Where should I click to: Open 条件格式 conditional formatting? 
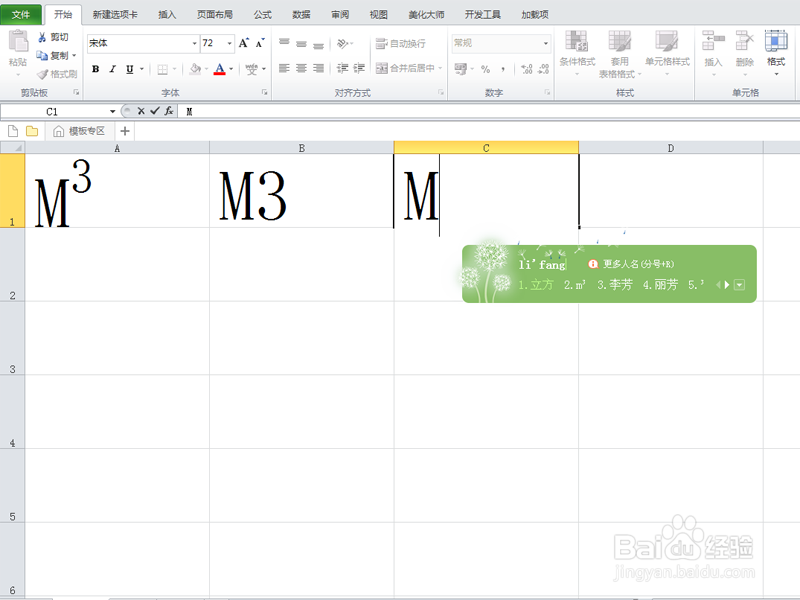(577, 53)
